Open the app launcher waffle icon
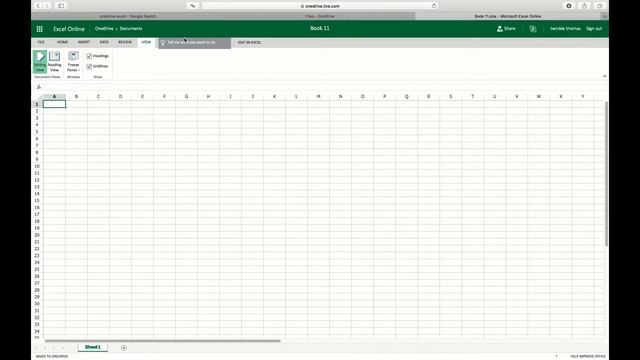This screenshot has width=640, height=360. [x=40, y=29]
